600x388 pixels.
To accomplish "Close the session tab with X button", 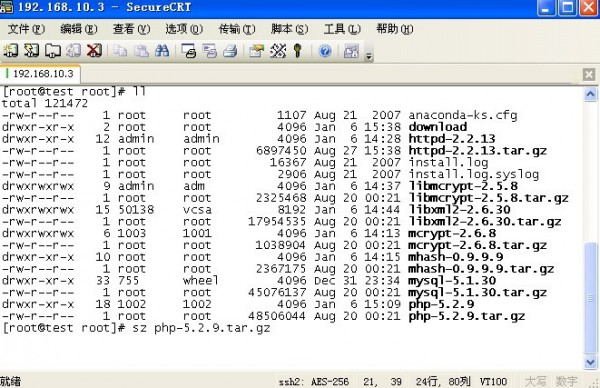I will pyautogui.click(x=589, y=74).
